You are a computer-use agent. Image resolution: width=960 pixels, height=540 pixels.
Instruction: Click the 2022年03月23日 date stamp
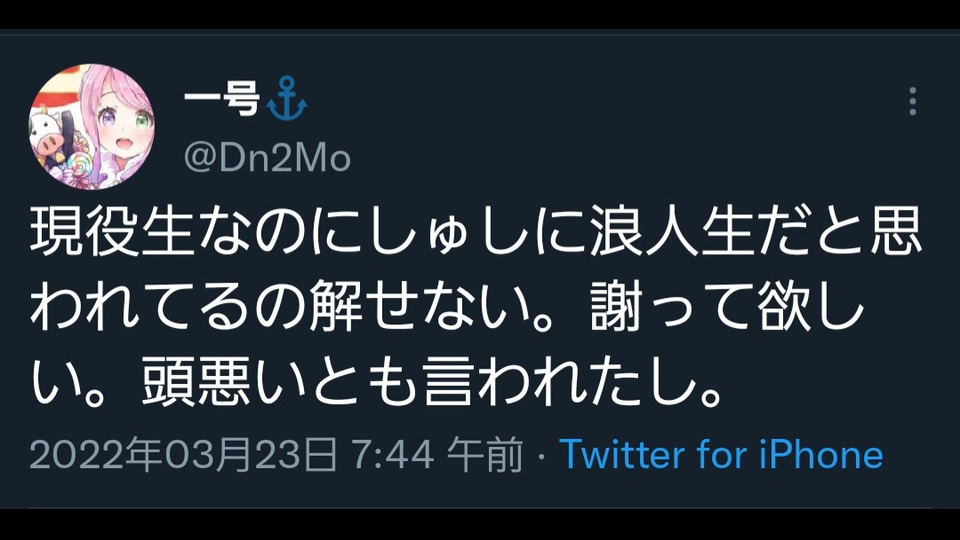pos(184,455)
